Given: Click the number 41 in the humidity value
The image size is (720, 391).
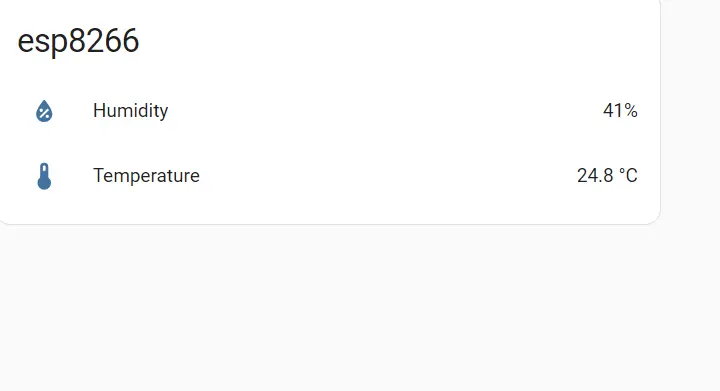Looking at the screenshot, I should coord(613,111).
